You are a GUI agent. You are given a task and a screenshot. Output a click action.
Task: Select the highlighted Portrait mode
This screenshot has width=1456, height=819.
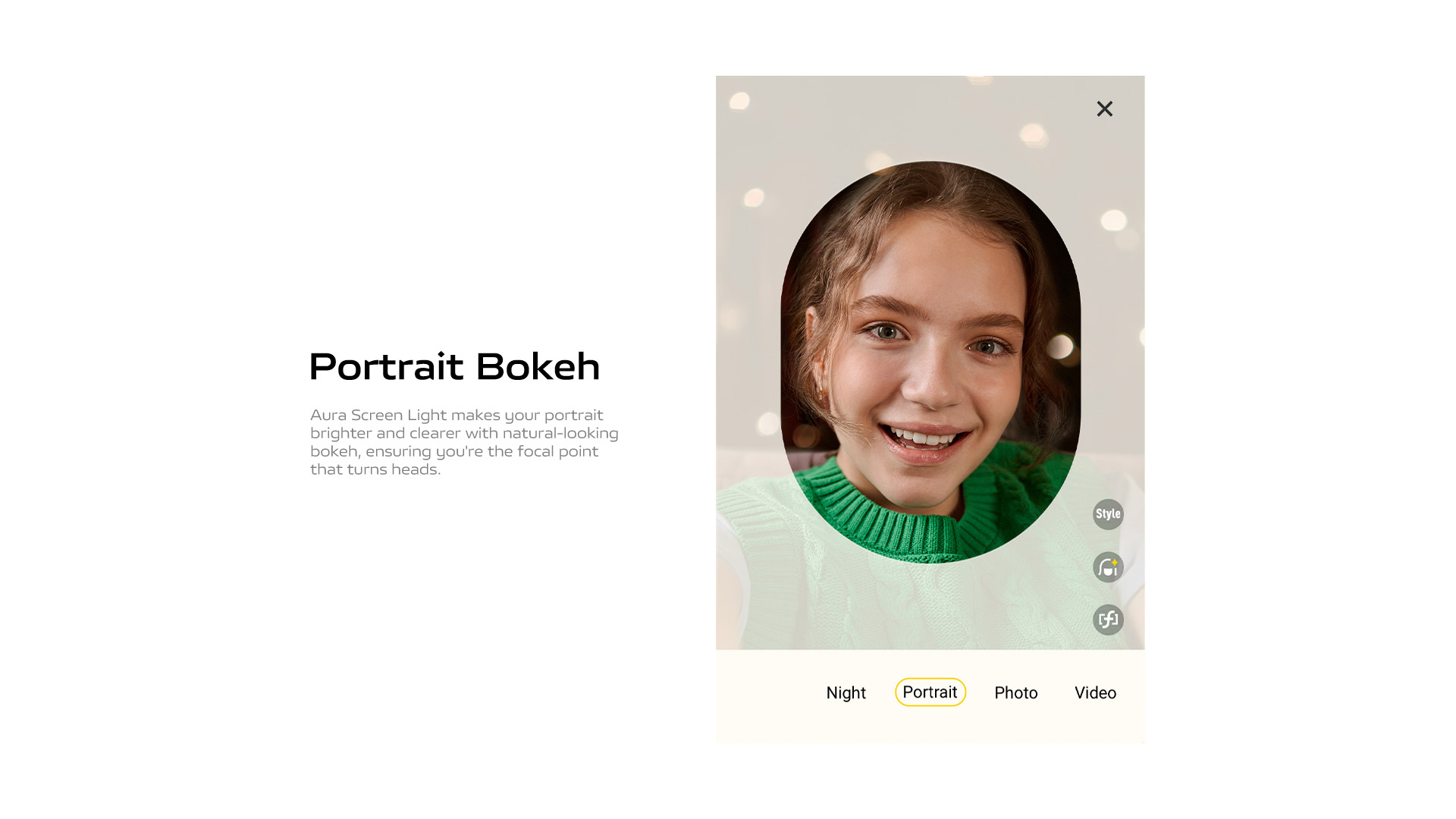pos(930,692)
